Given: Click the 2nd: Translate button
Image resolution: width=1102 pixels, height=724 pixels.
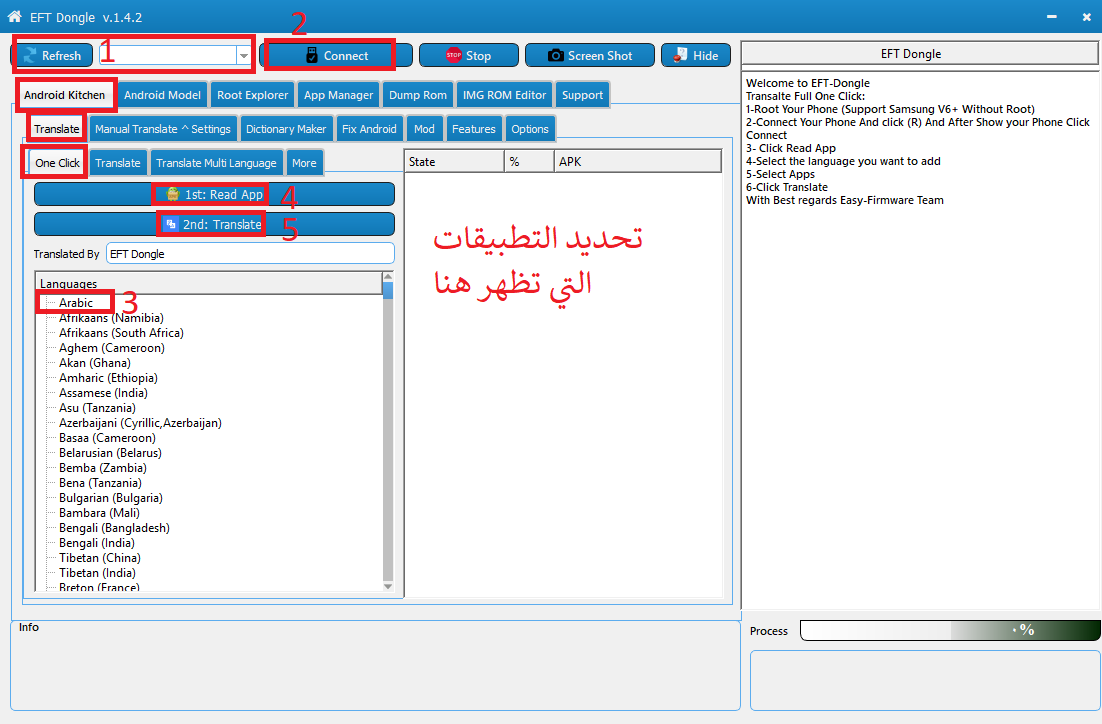Looking at the screenshot, I should click(214, 224).
